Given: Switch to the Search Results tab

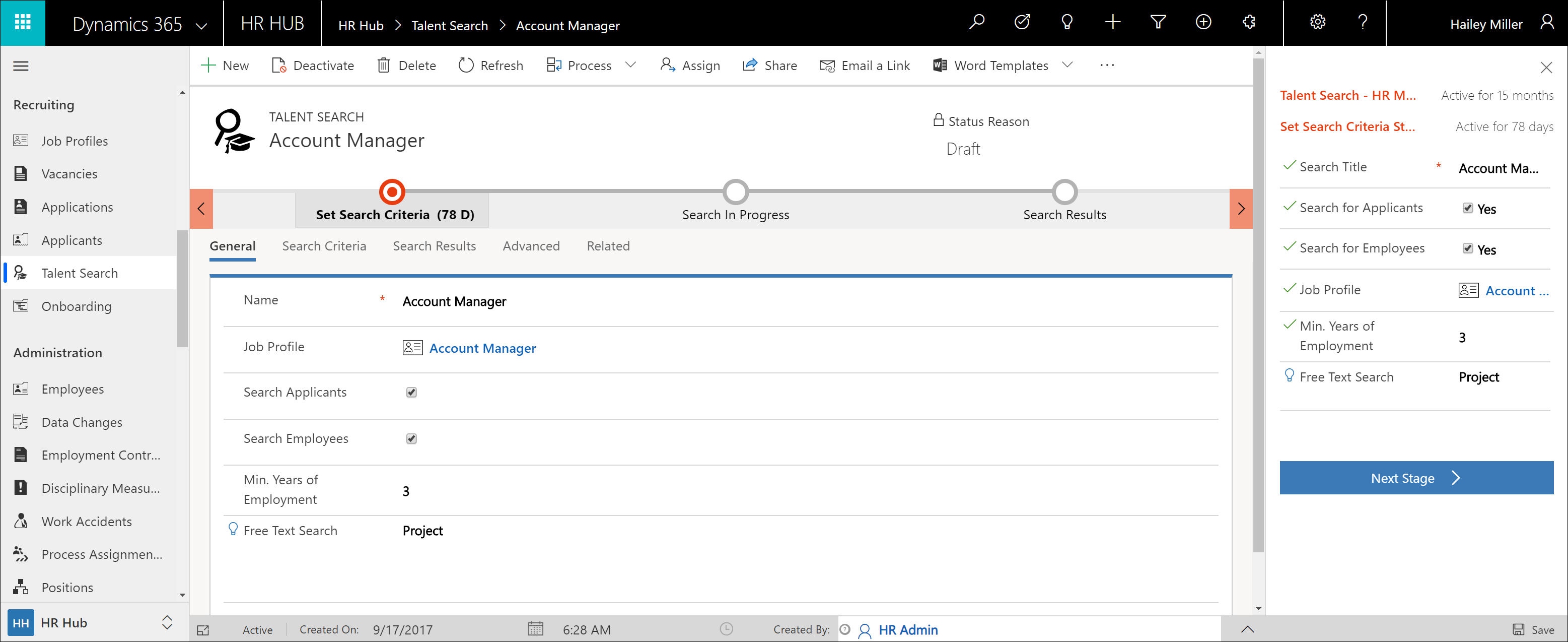Looking at the screenshot, I should (434, 246).
